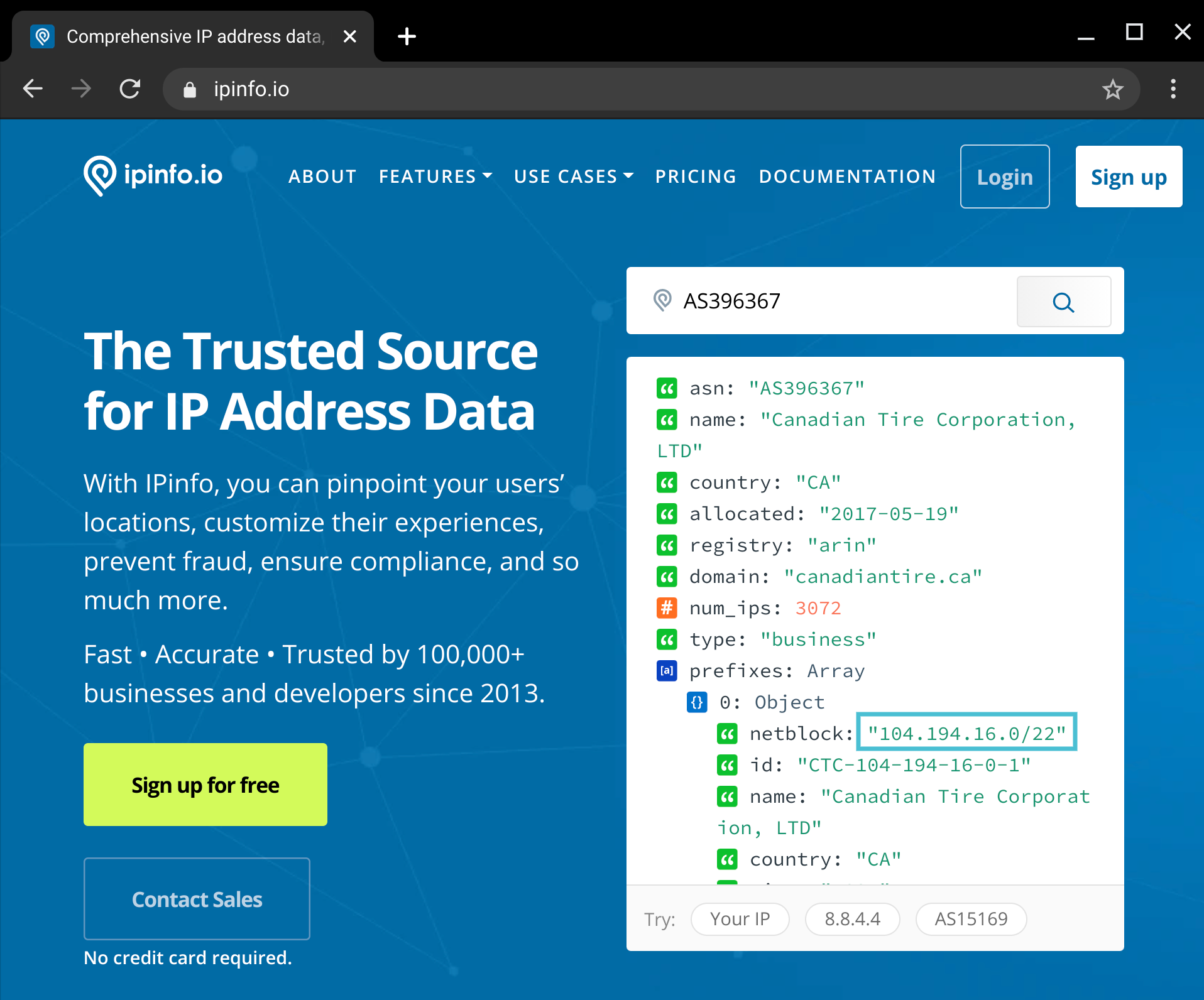Click the Contact Sales button
The width and height of the screenshot is (1204, 1000).
pyautogui.click(x=197, y=899)
